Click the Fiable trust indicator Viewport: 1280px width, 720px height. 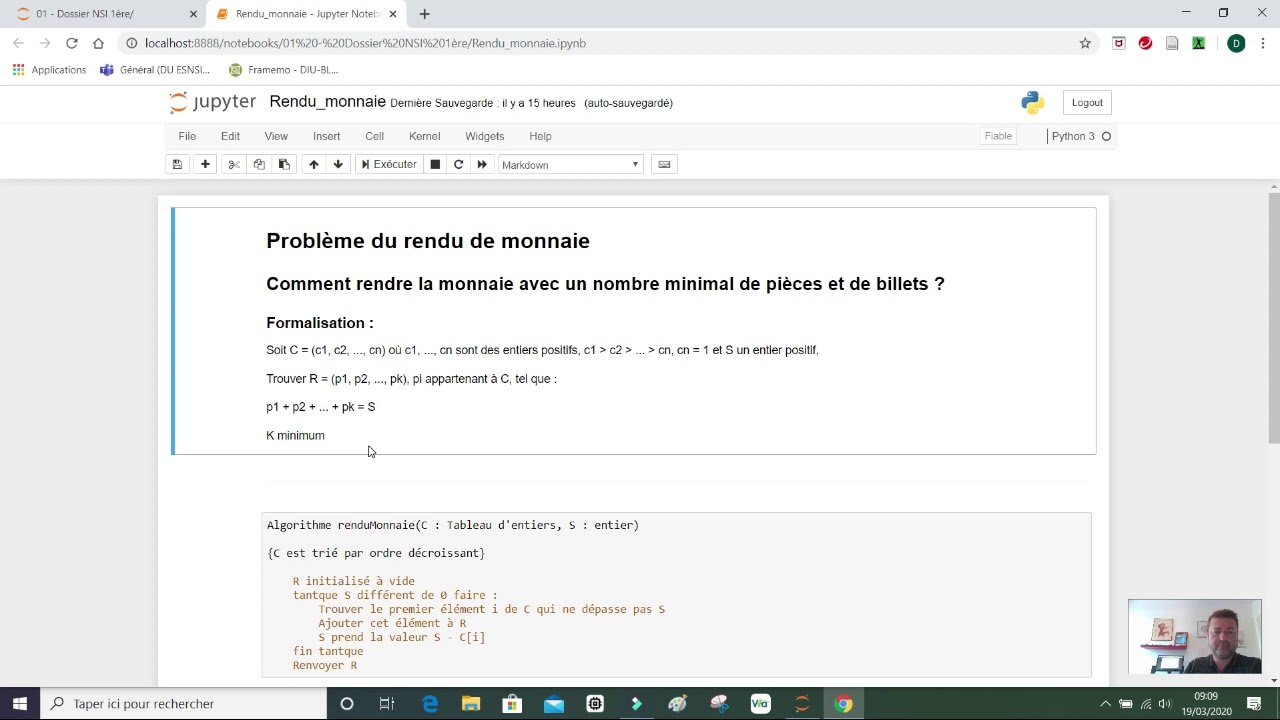pos(998,136)
